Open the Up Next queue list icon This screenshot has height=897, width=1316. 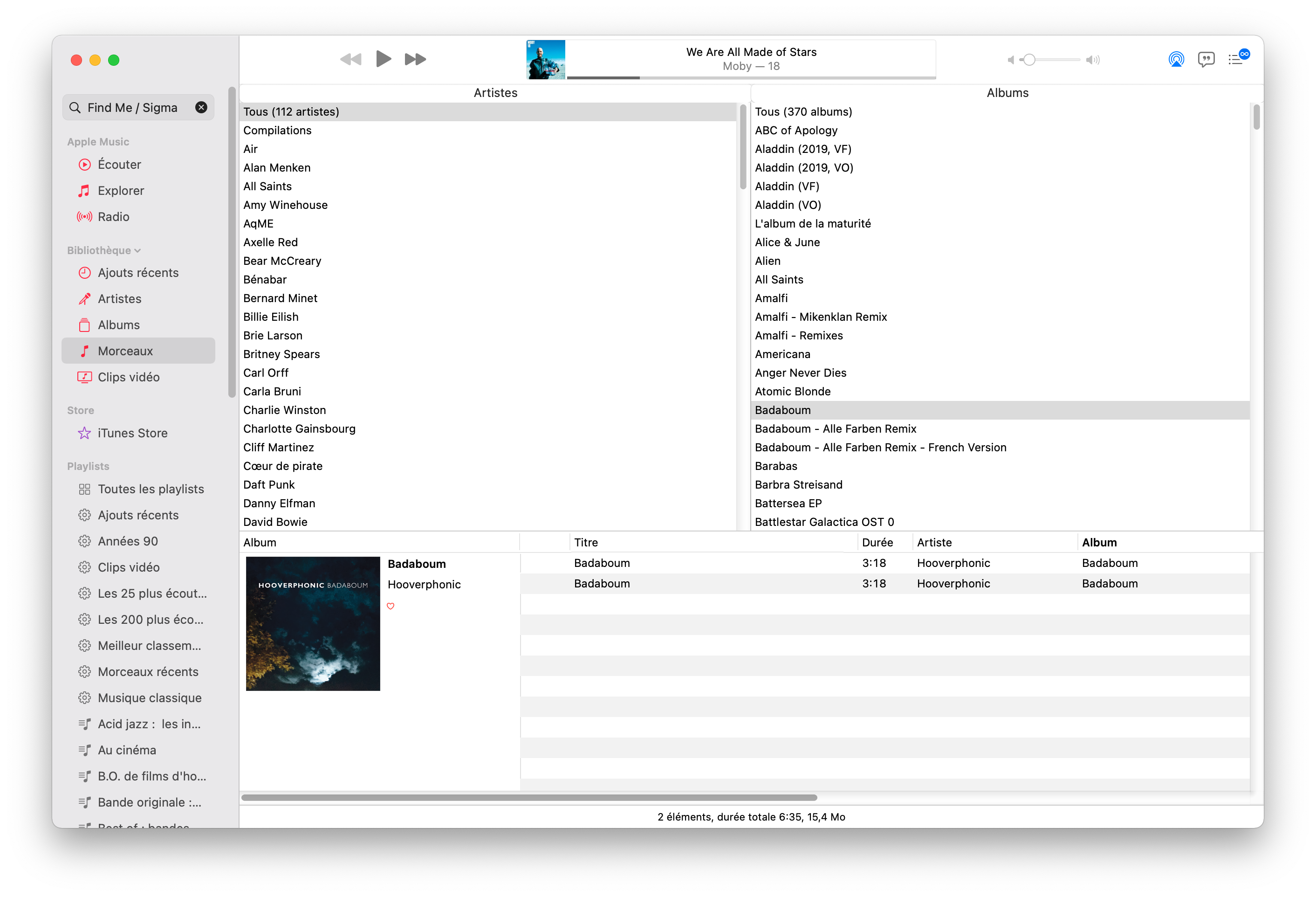[1239, 58]
